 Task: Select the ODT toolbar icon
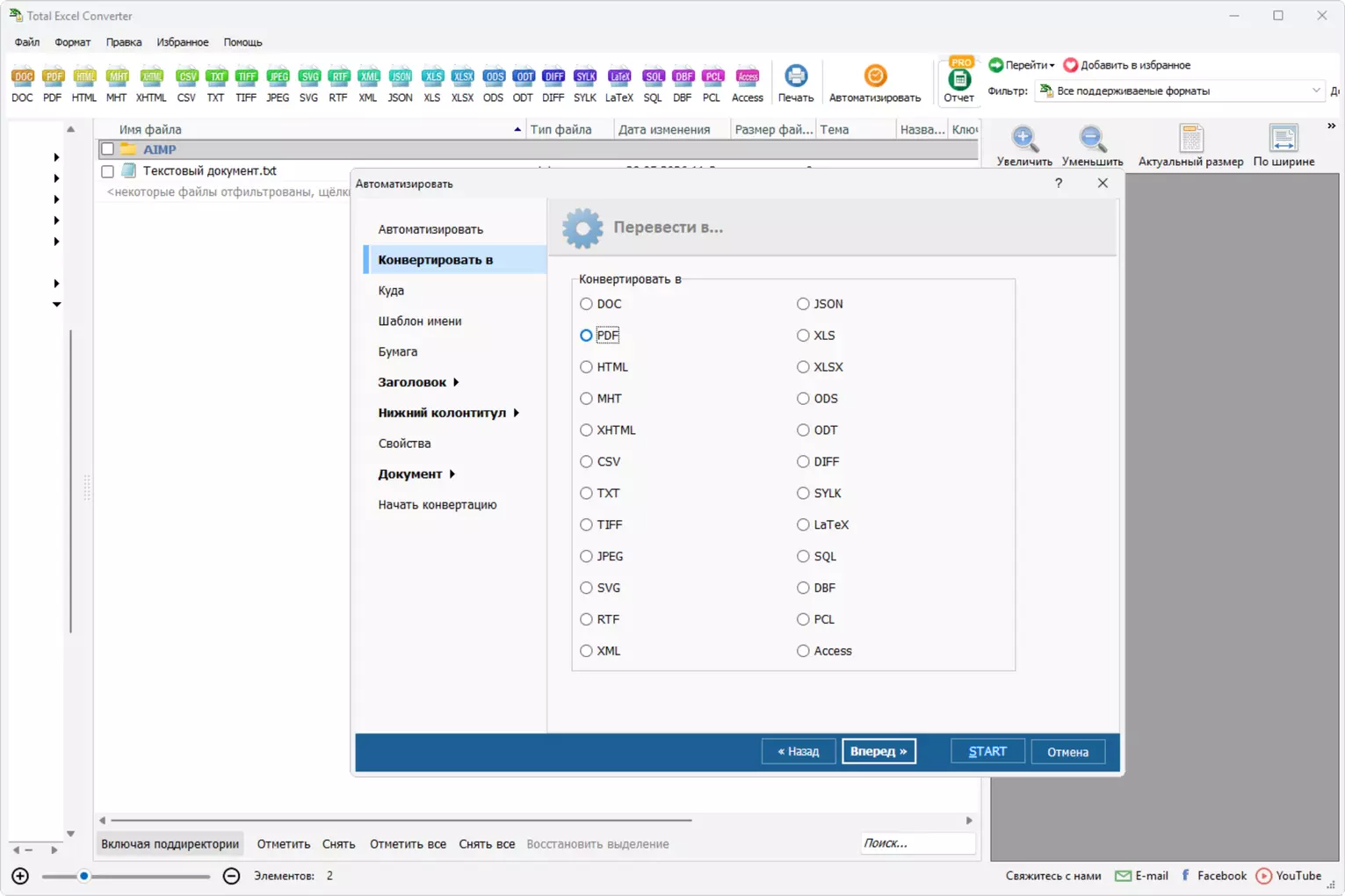tap(524, 84)
